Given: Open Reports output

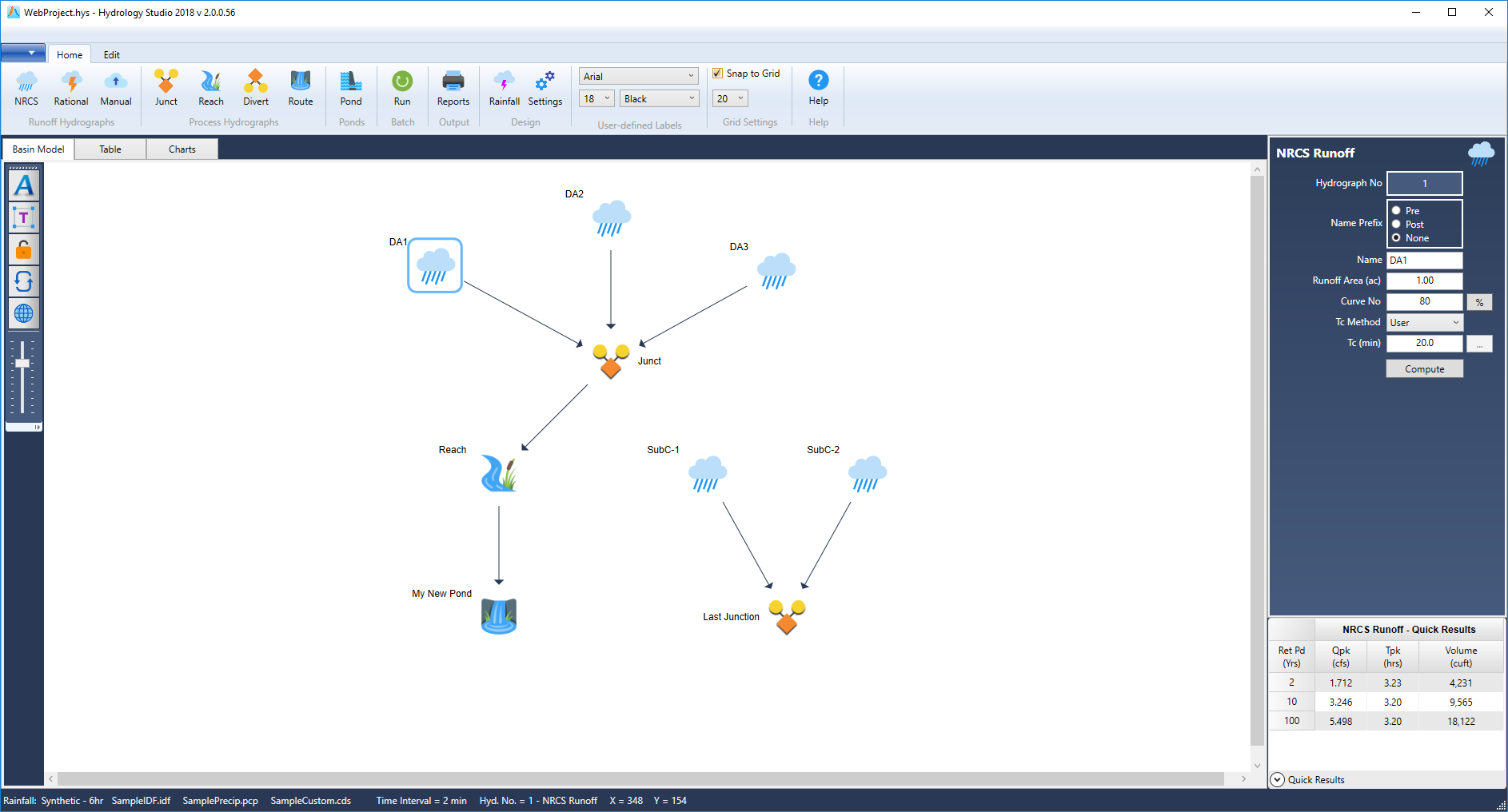Looking at the screenshot, I should click(453, 90).
